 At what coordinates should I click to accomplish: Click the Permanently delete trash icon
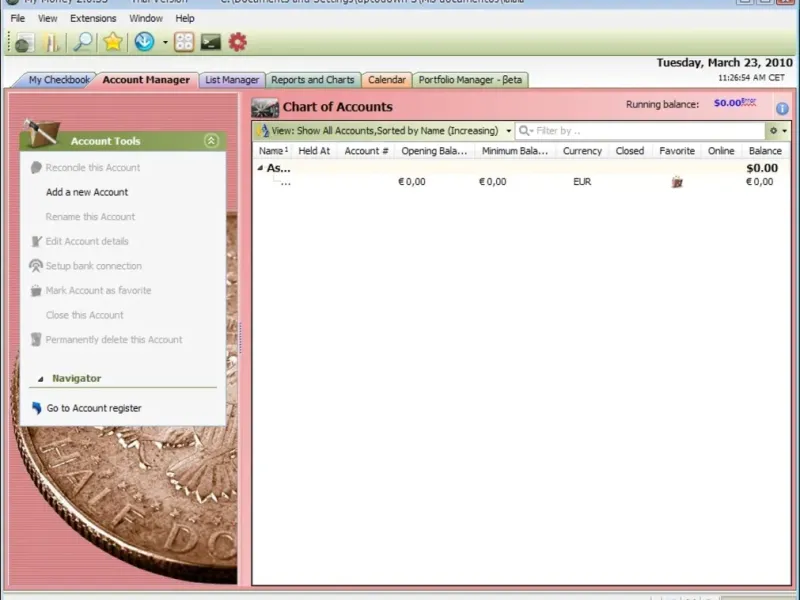coord(36,339)
